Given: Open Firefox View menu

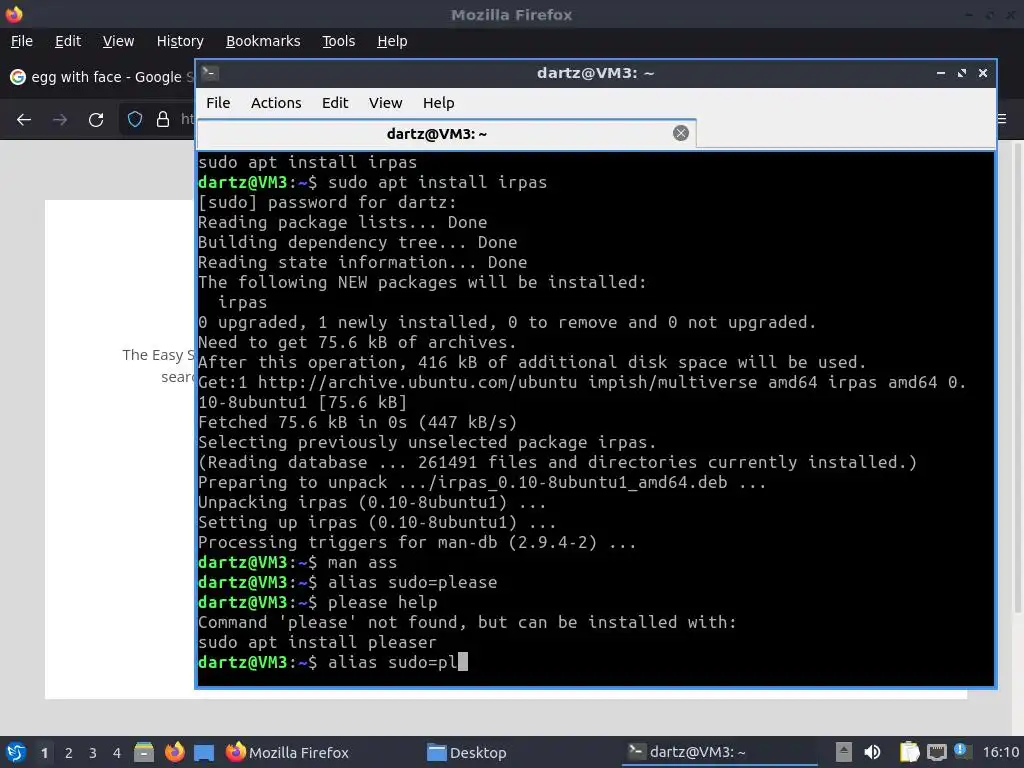Looking at the screenshot, I should [x=118, y=41].
